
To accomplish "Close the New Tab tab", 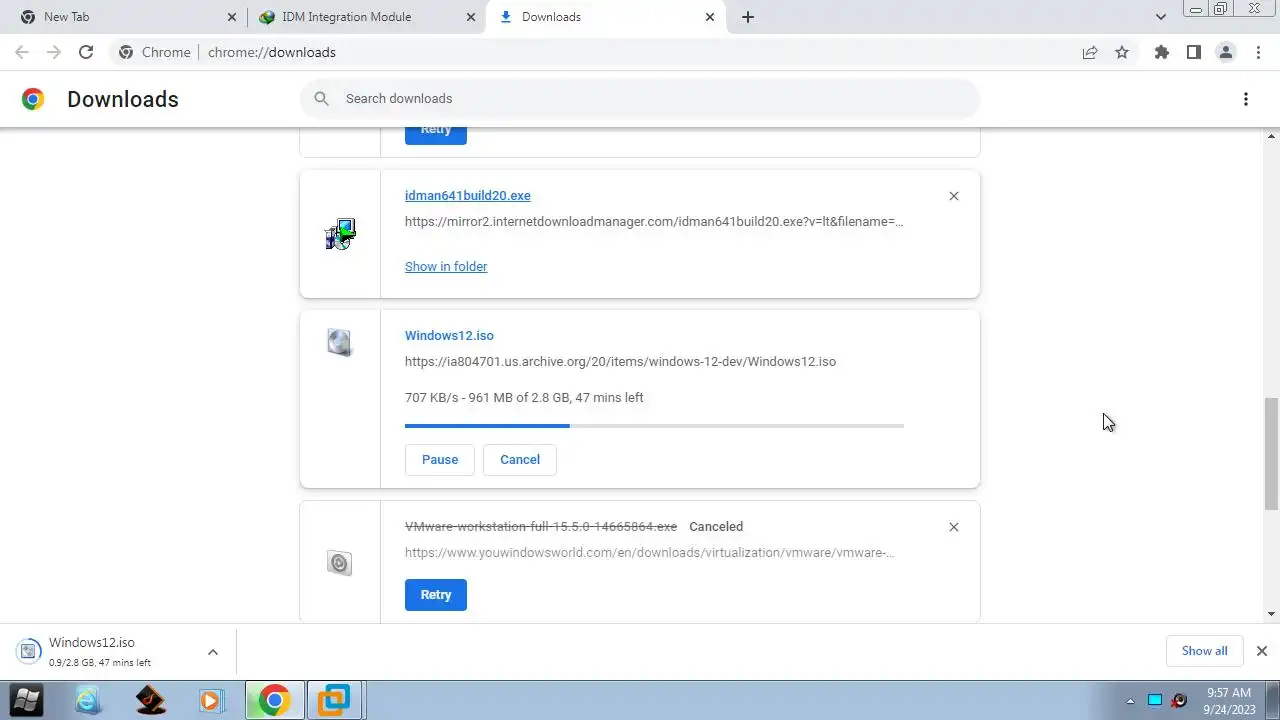I will [x=232, y=17].
